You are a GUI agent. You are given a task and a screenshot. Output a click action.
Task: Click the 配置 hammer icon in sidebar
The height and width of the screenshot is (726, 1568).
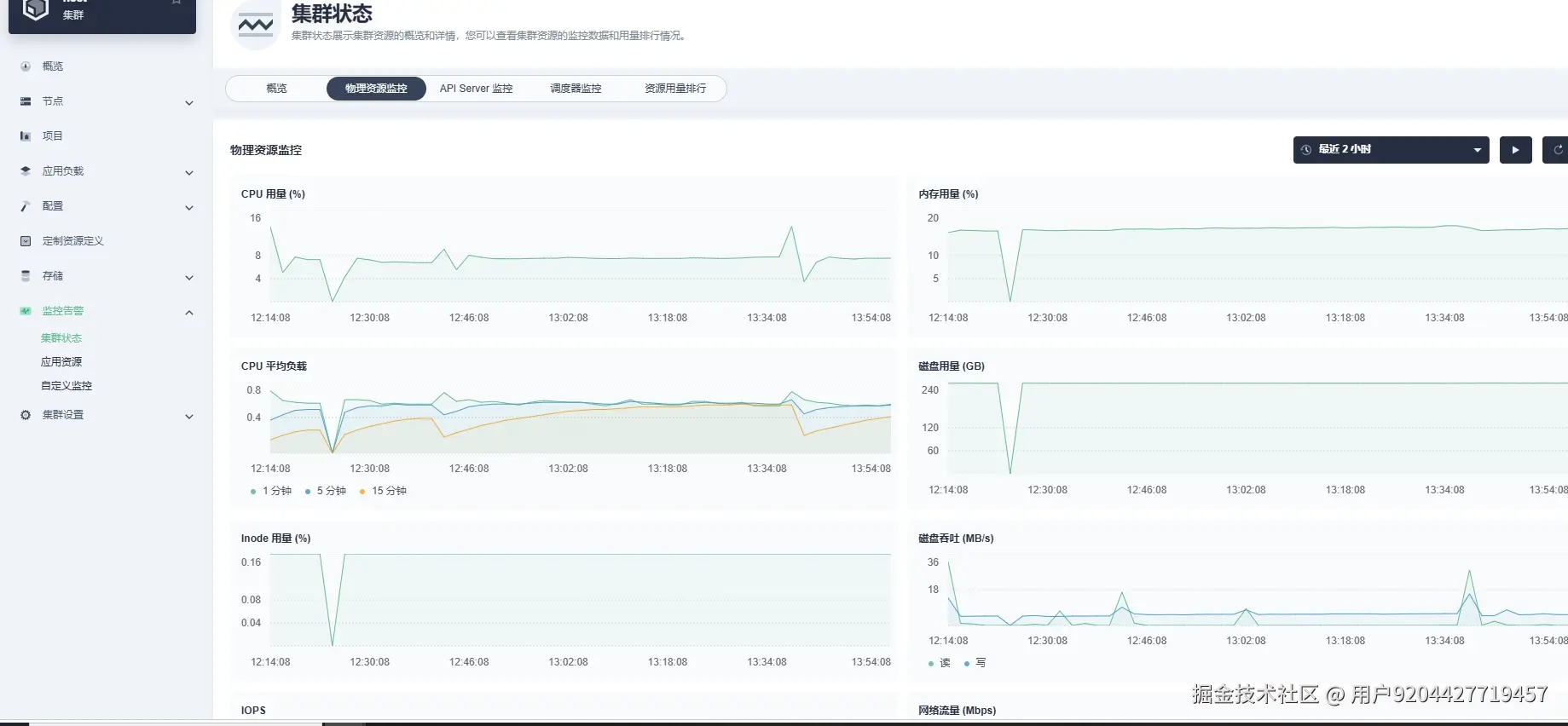[x=26, y=206]
